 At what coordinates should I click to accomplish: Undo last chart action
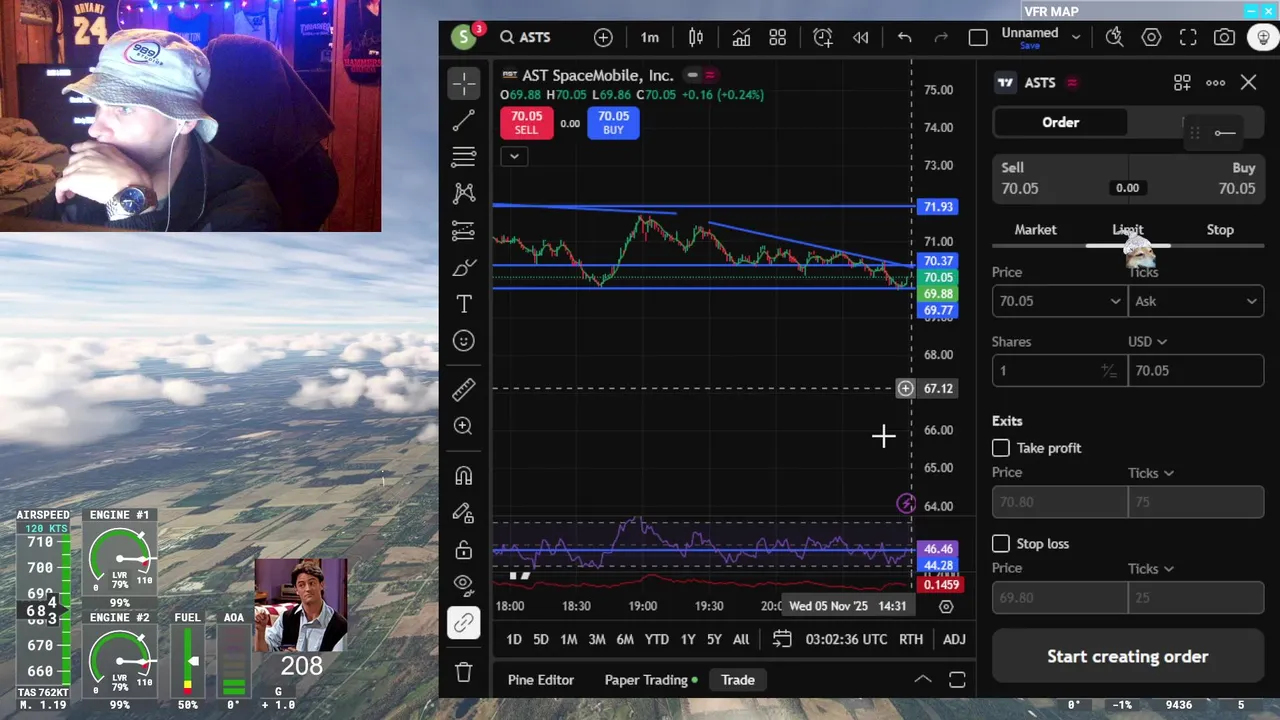click(x=904, y=37)
